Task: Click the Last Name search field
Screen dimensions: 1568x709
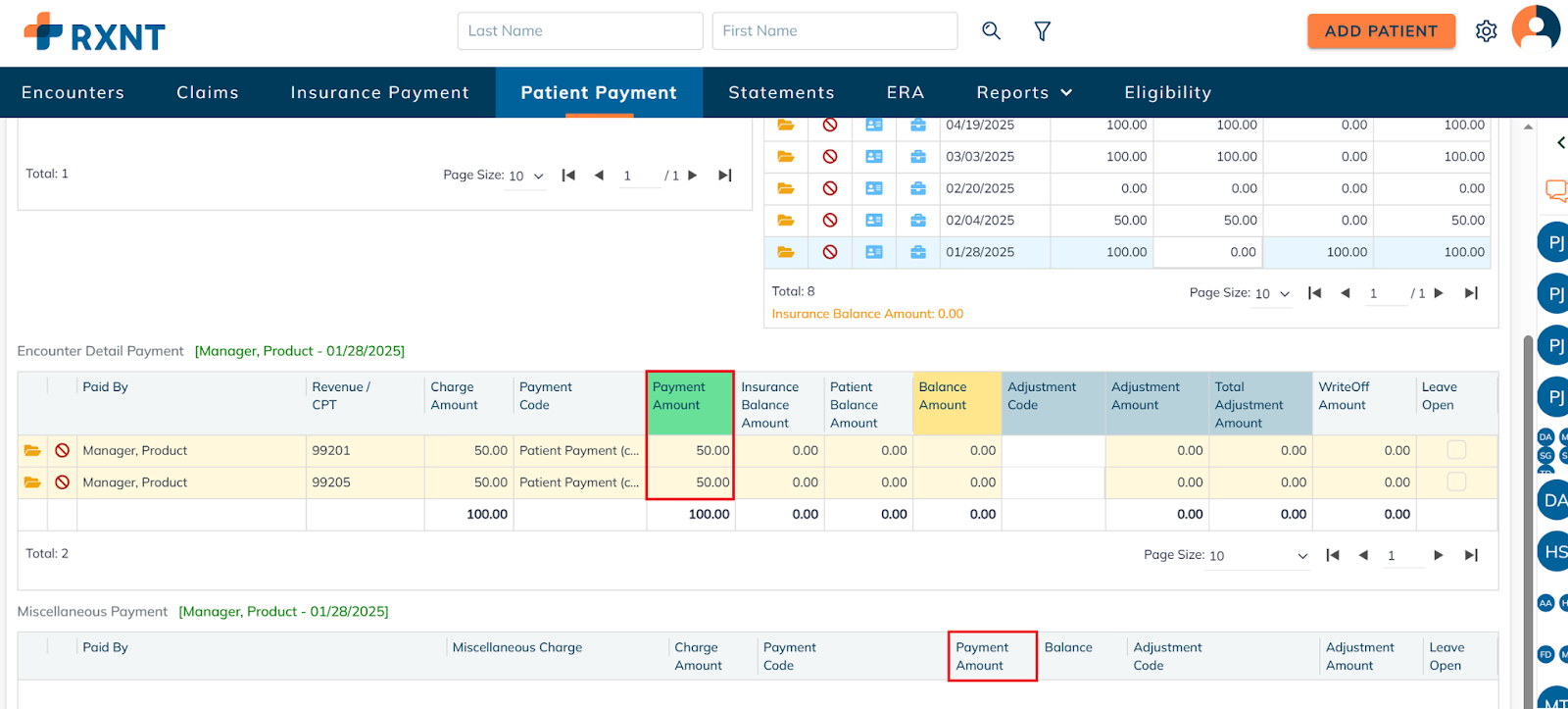Action: point(579,30)
